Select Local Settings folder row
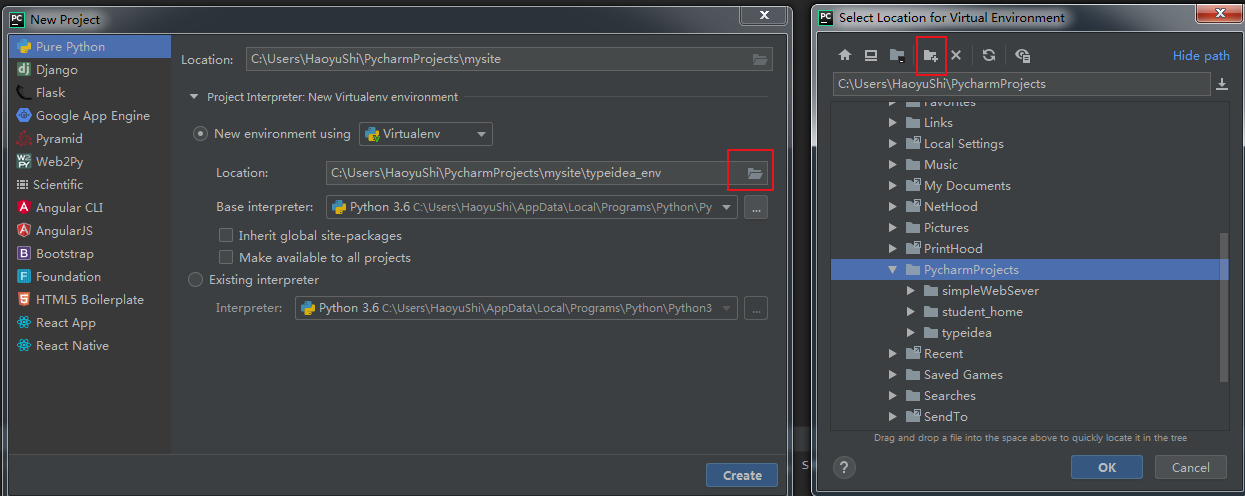 click(1025, 144)
